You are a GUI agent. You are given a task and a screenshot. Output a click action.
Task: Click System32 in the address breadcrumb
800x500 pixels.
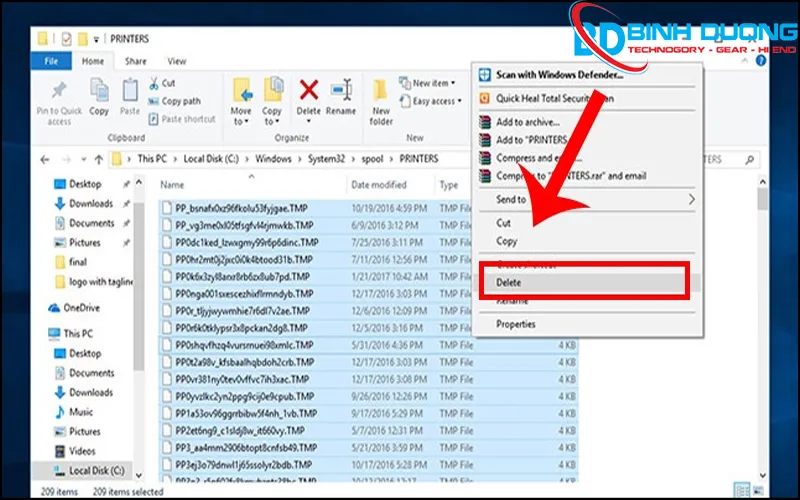click(326, 159)
